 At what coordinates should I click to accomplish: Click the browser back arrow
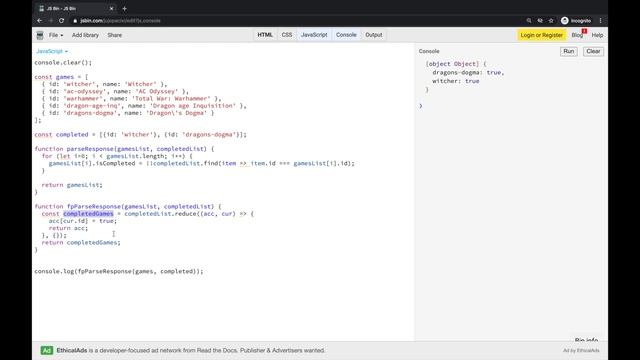pyautogui.click(x=40, y=20)
